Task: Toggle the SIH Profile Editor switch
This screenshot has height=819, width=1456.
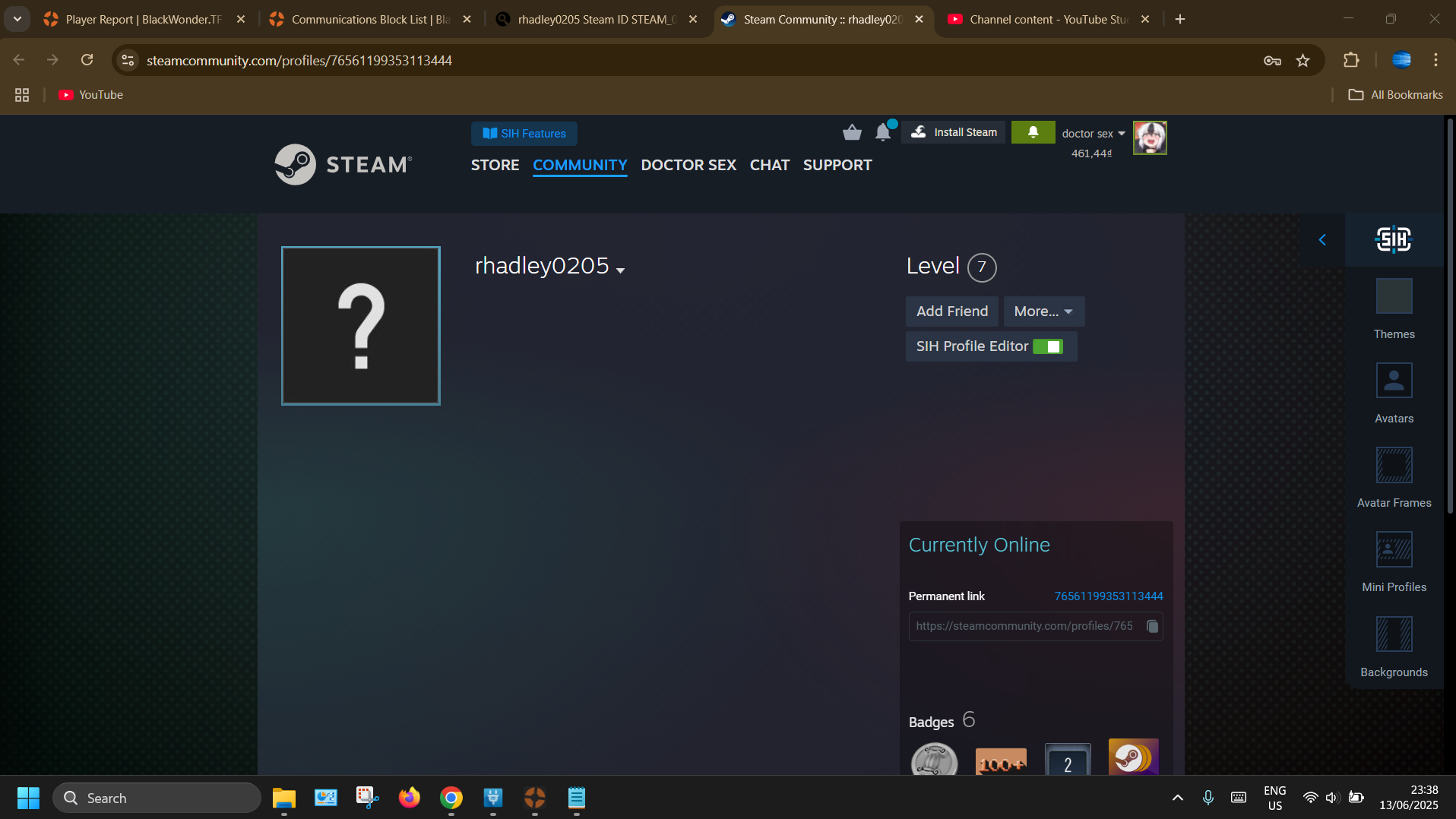Action: pyautogui.click(x=1048, y=346)
